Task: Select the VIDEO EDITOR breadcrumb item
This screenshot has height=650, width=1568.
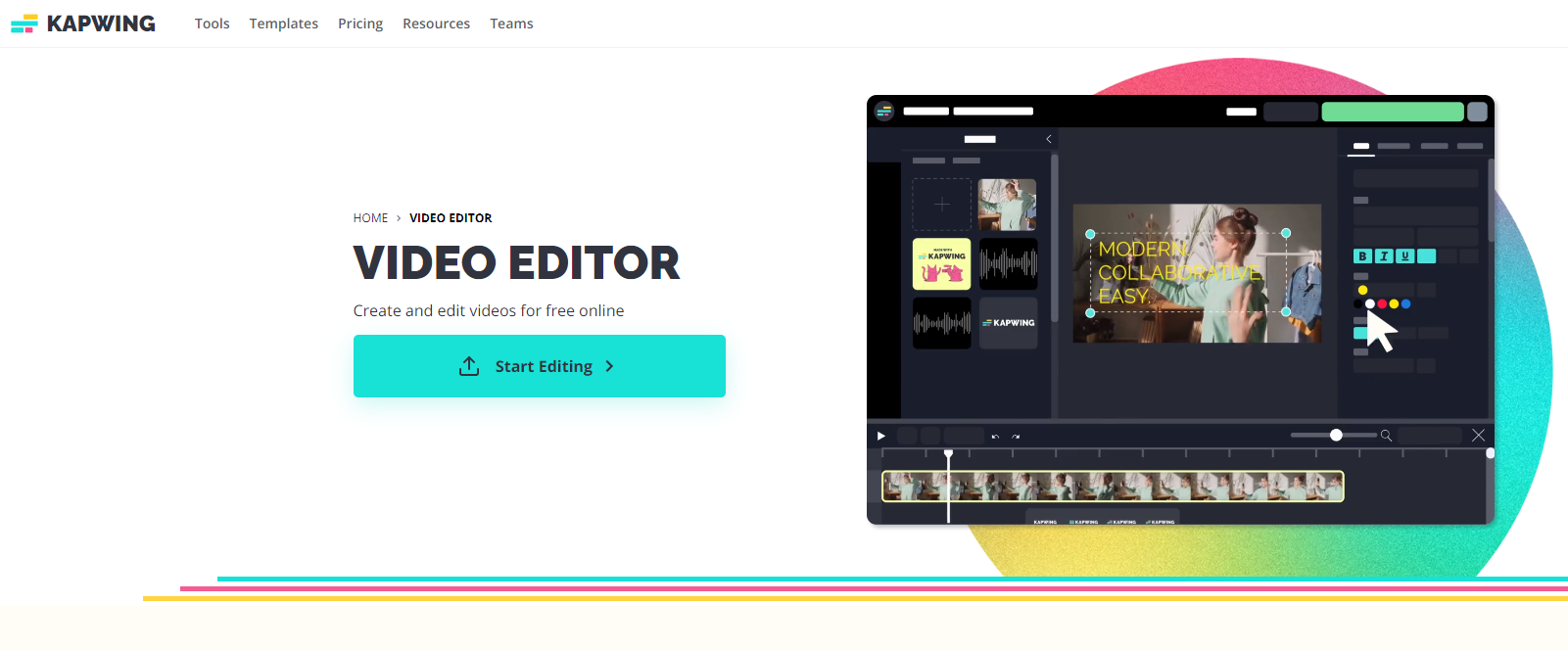Action: 451,218
